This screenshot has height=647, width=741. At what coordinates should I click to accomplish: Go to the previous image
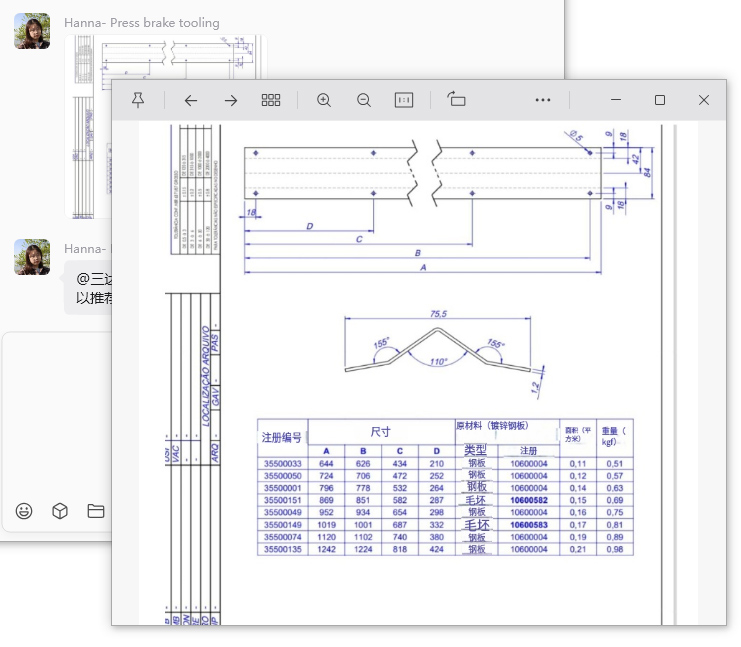tap(191, 100)
